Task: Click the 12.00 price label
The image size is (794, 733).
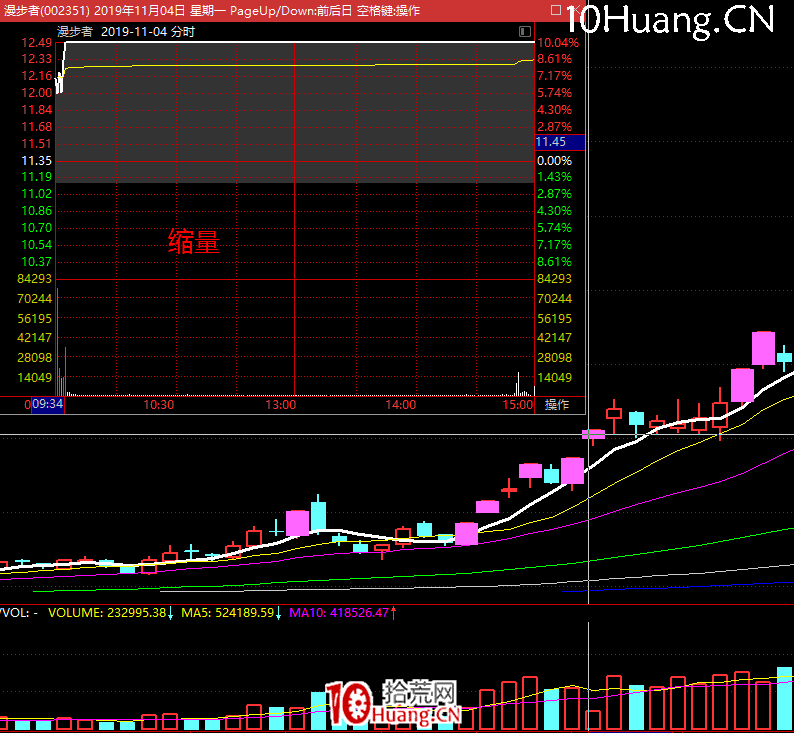Action: click(x=36, y=93)
